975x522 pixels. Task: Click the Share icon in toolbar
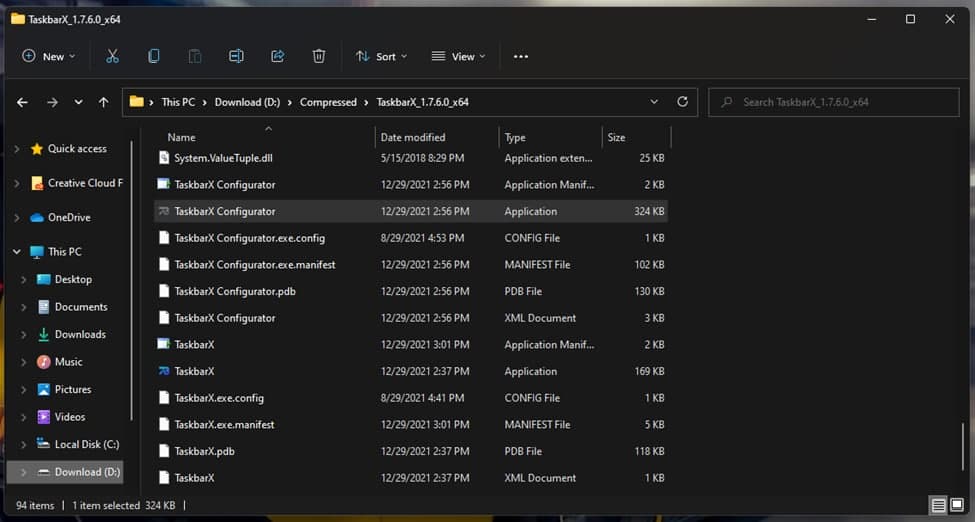[x=278, y=57]
